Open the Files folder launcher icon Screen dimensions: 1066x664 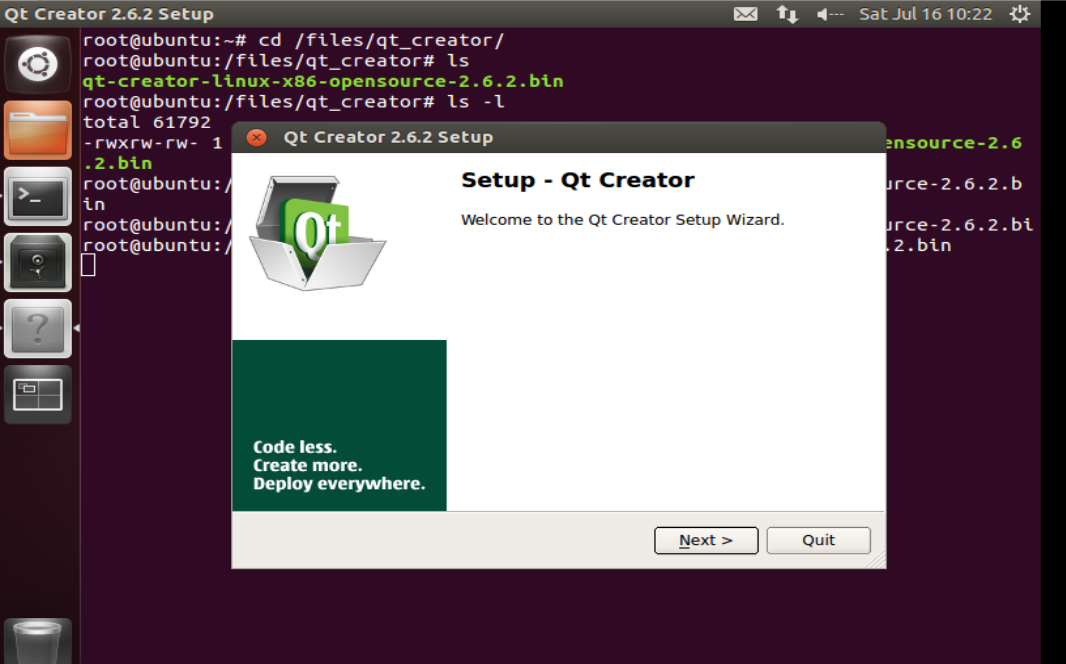(37, 130)
